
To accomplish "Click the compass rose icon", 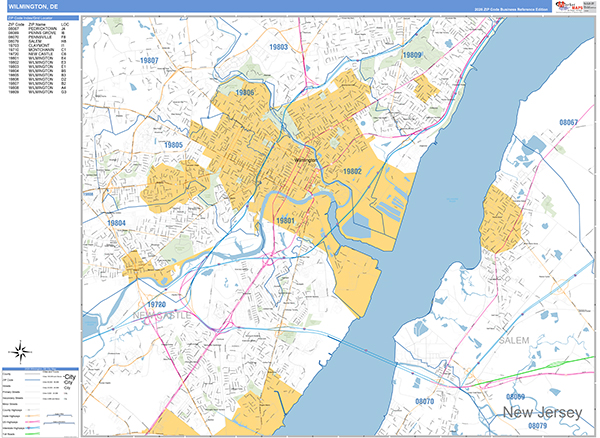I will pos(18,350).
